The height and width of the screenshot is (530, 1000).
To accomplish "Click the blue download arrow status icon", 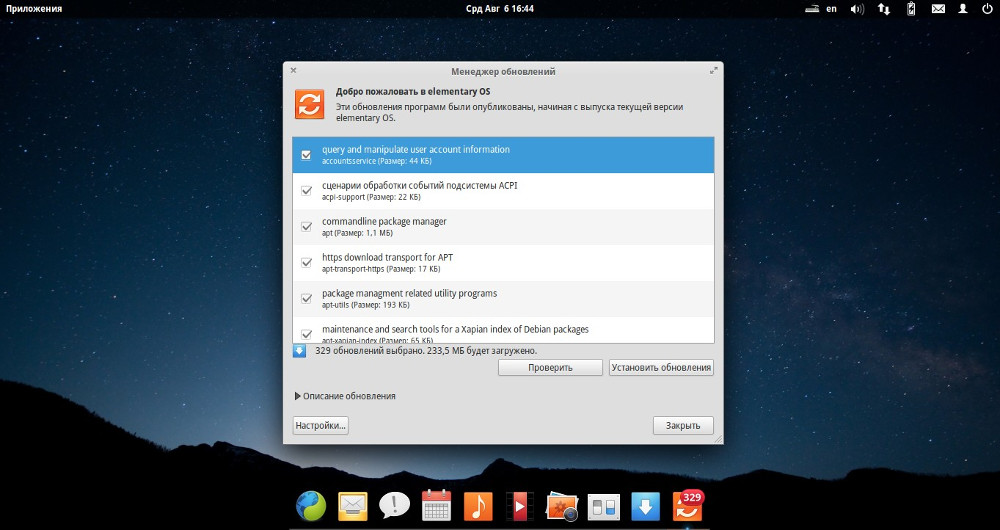I will pyautogui.click(x=300, y=351).
